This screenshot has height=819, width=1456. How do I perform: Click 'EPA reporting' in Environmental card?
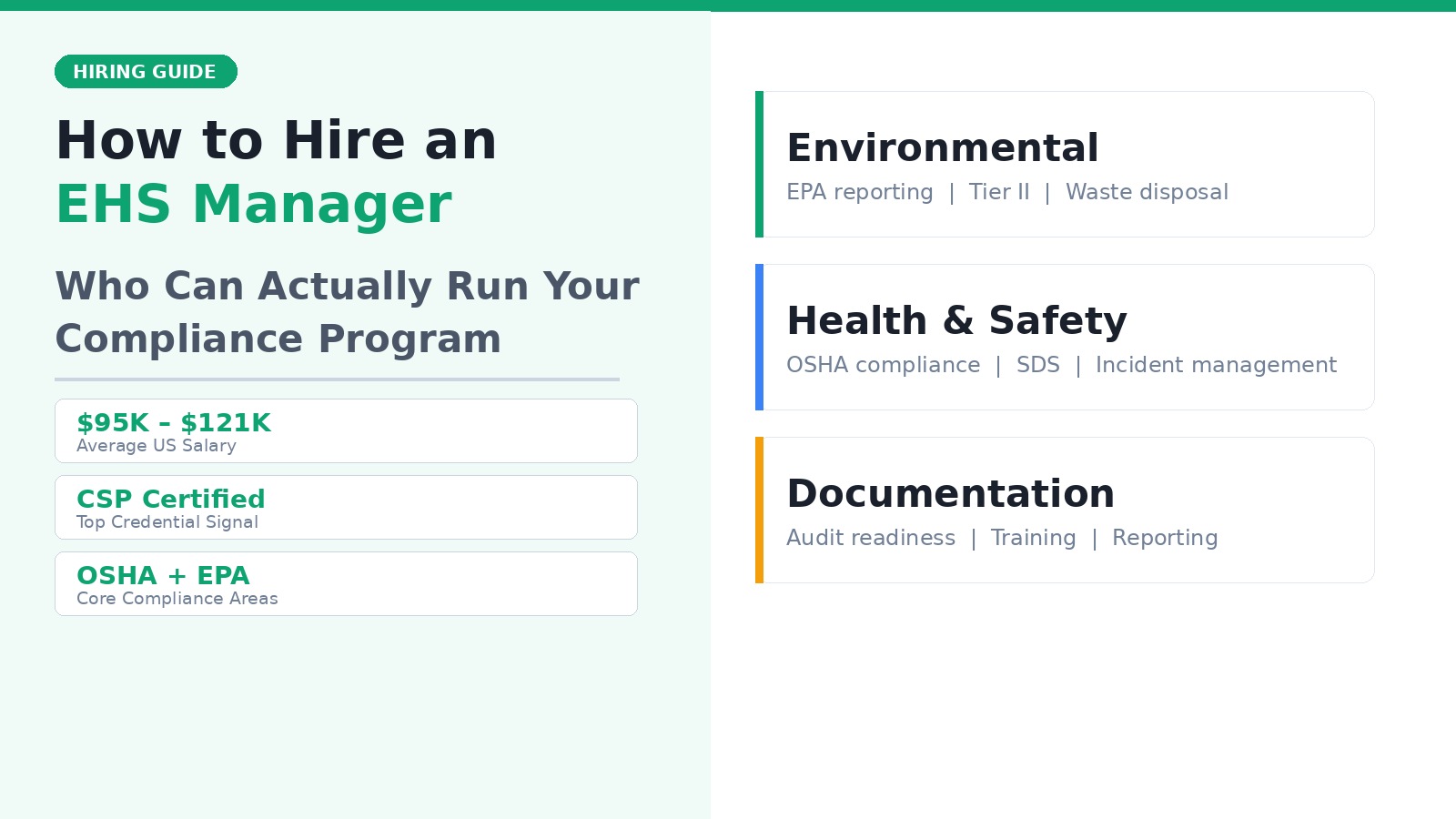point(860,192)
